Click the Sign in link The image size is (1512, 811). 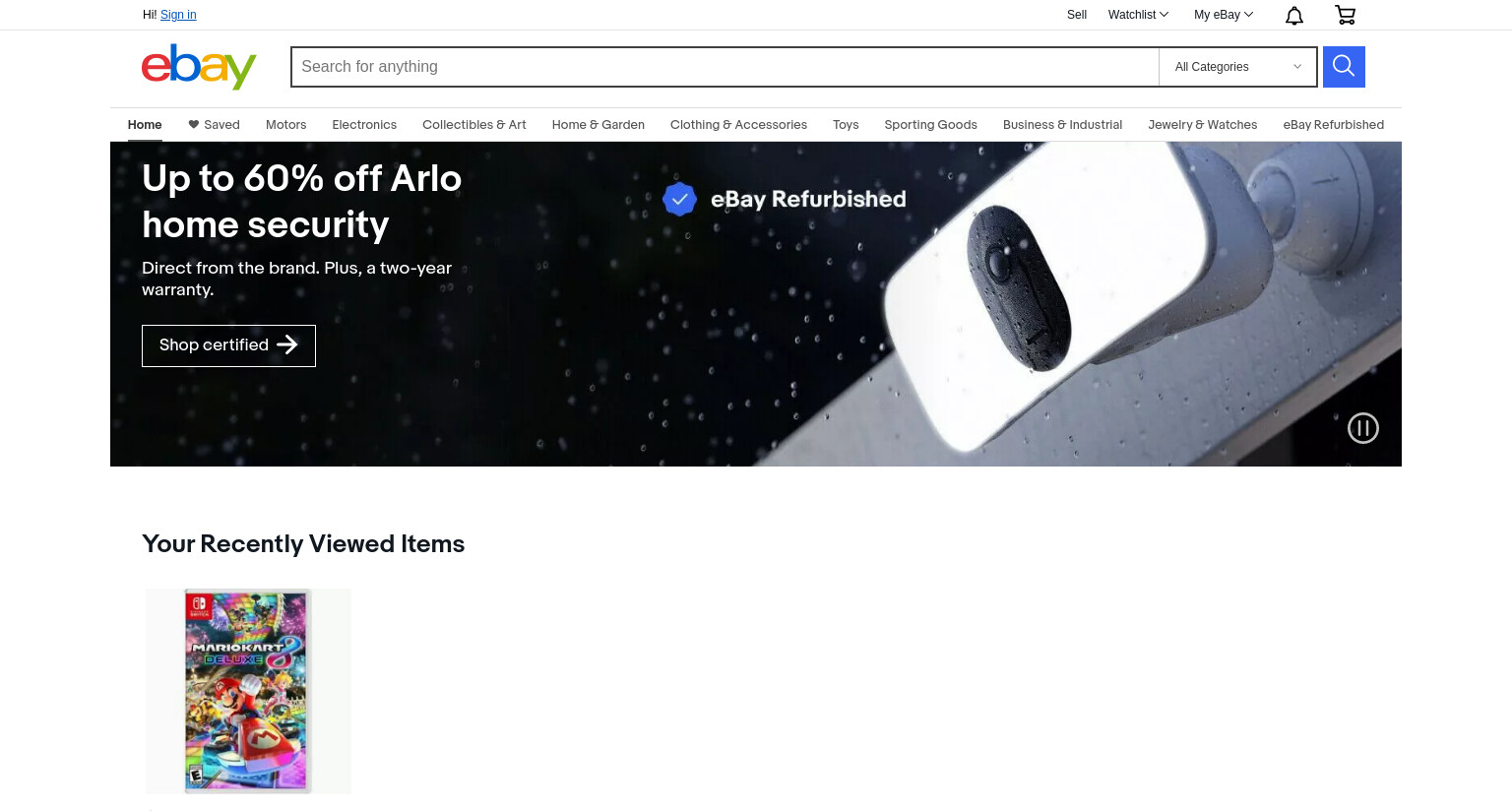click(178, 15)
